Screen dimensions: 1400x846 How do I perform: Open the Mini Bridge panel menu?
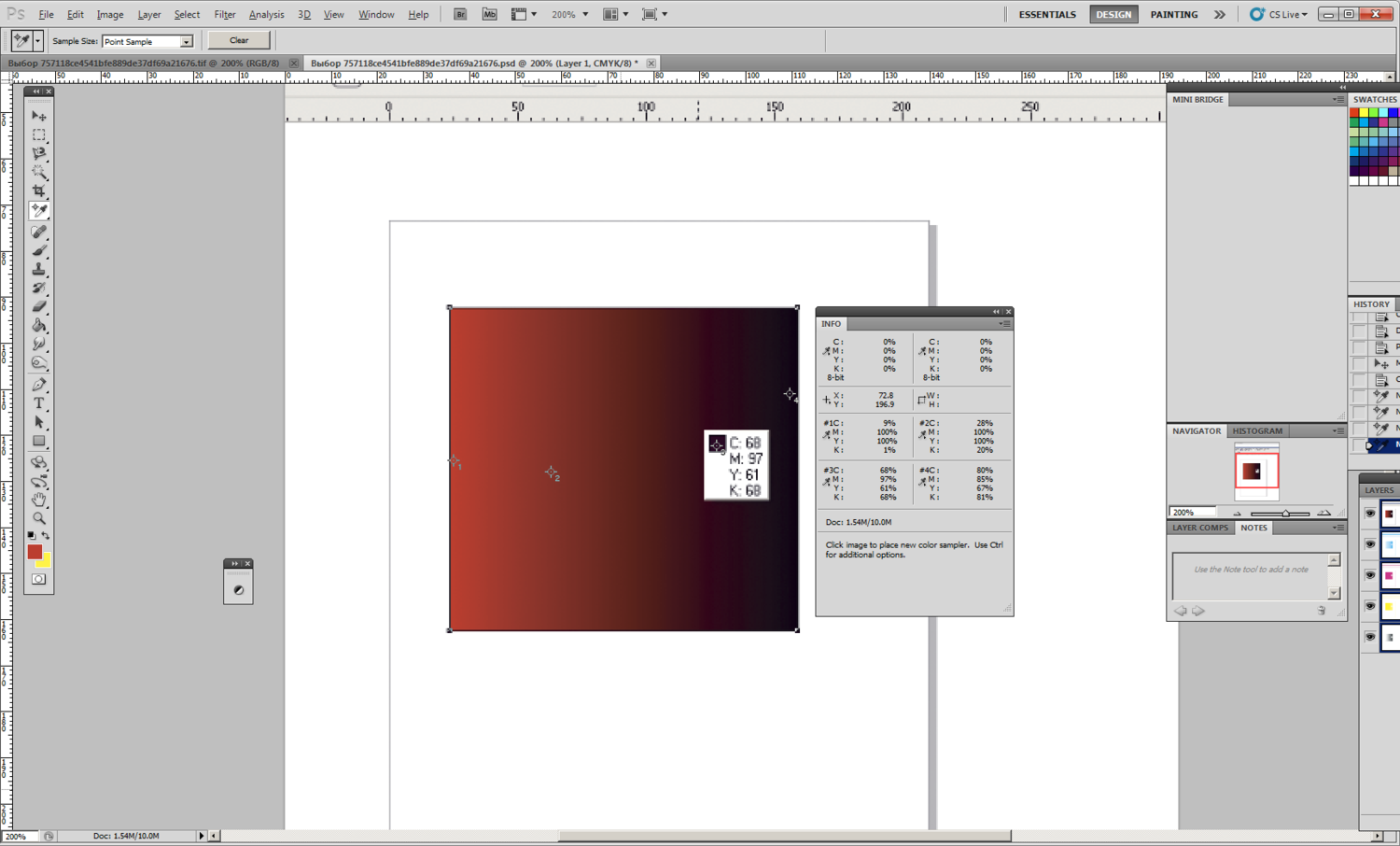point(1338,99)
